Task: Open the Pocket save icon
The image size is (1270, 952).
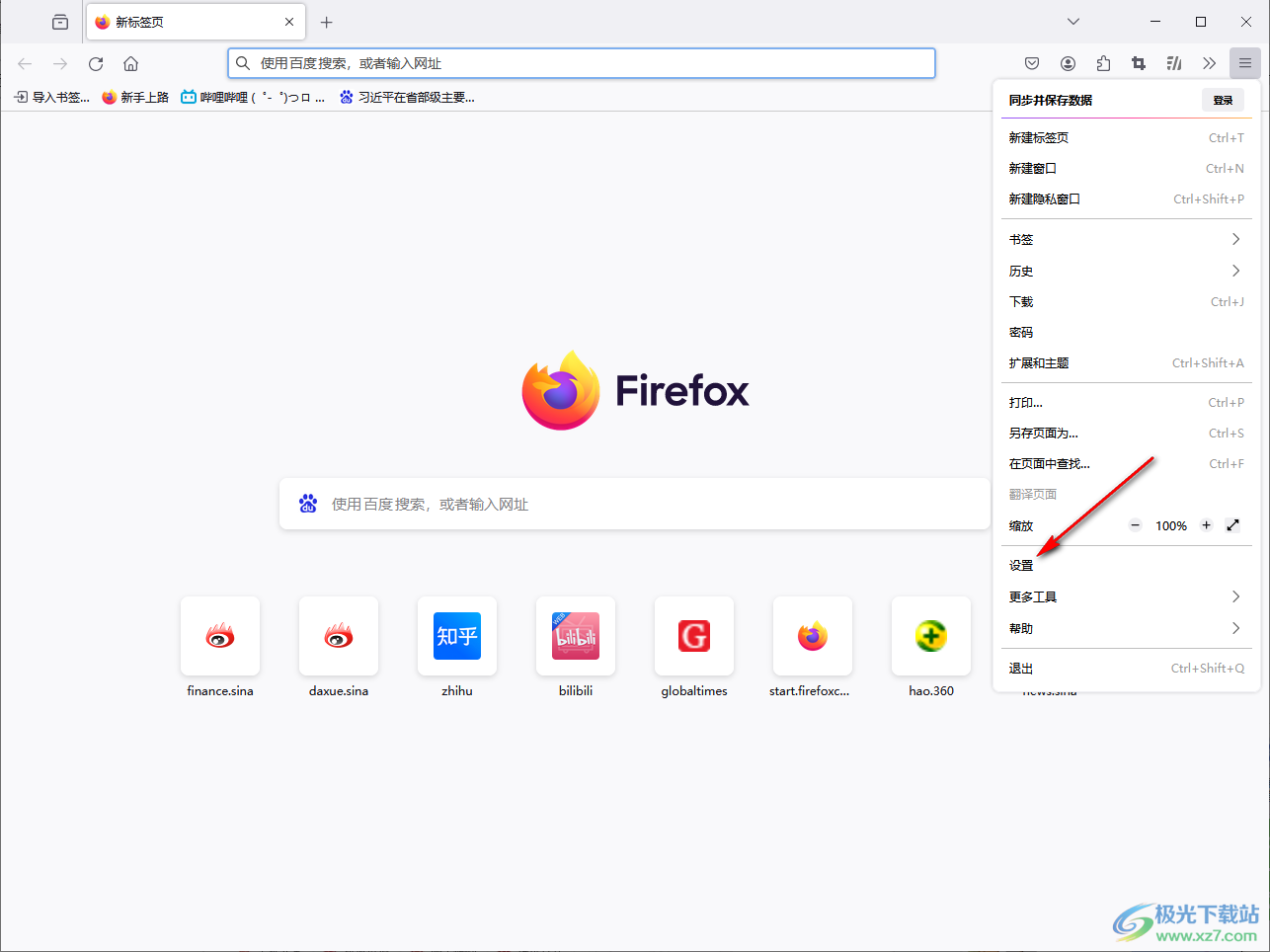Action: click(1032, 63)
